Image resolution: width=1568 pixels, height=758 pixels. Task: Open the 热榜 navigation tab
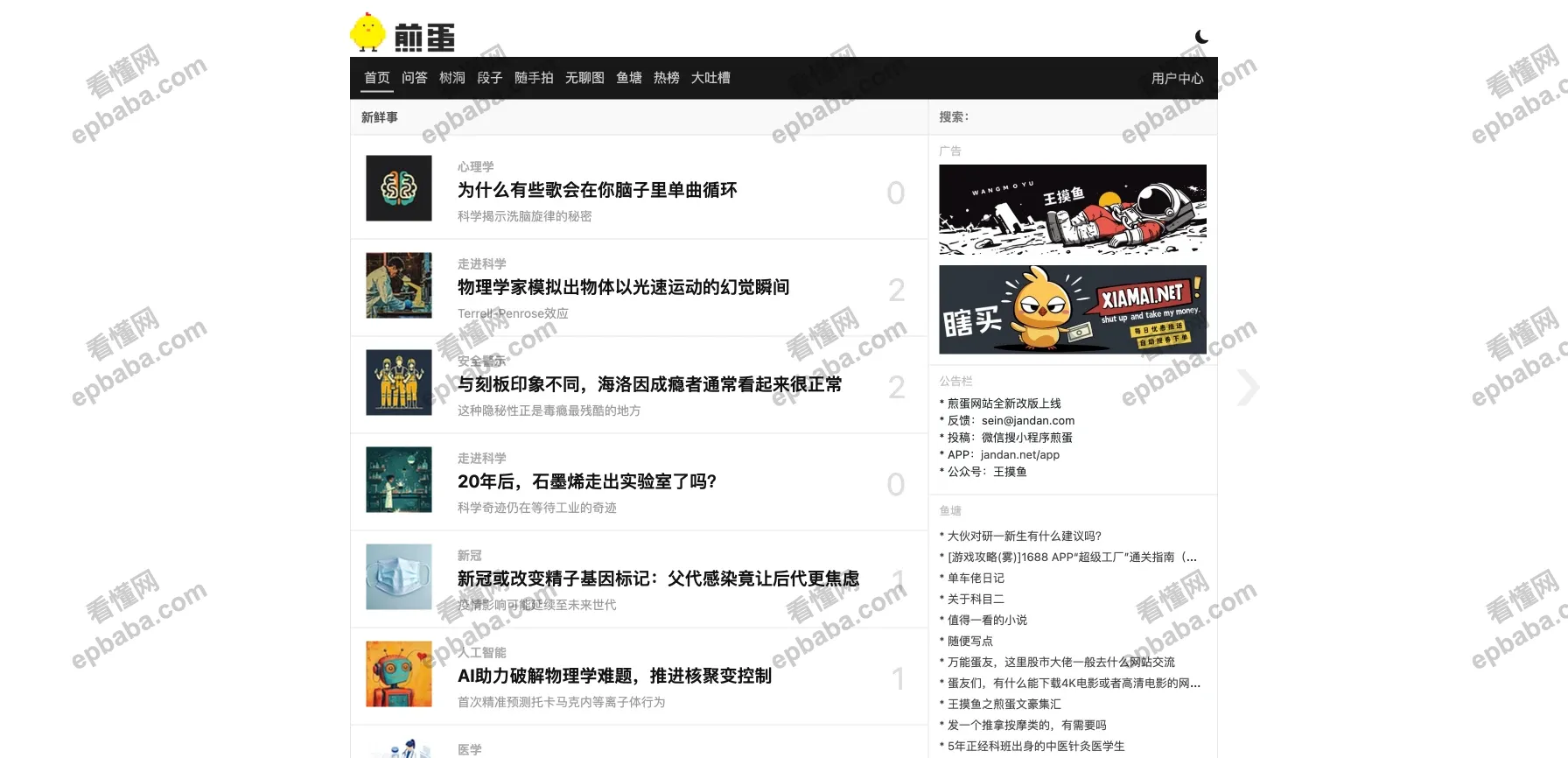point(667,78)
